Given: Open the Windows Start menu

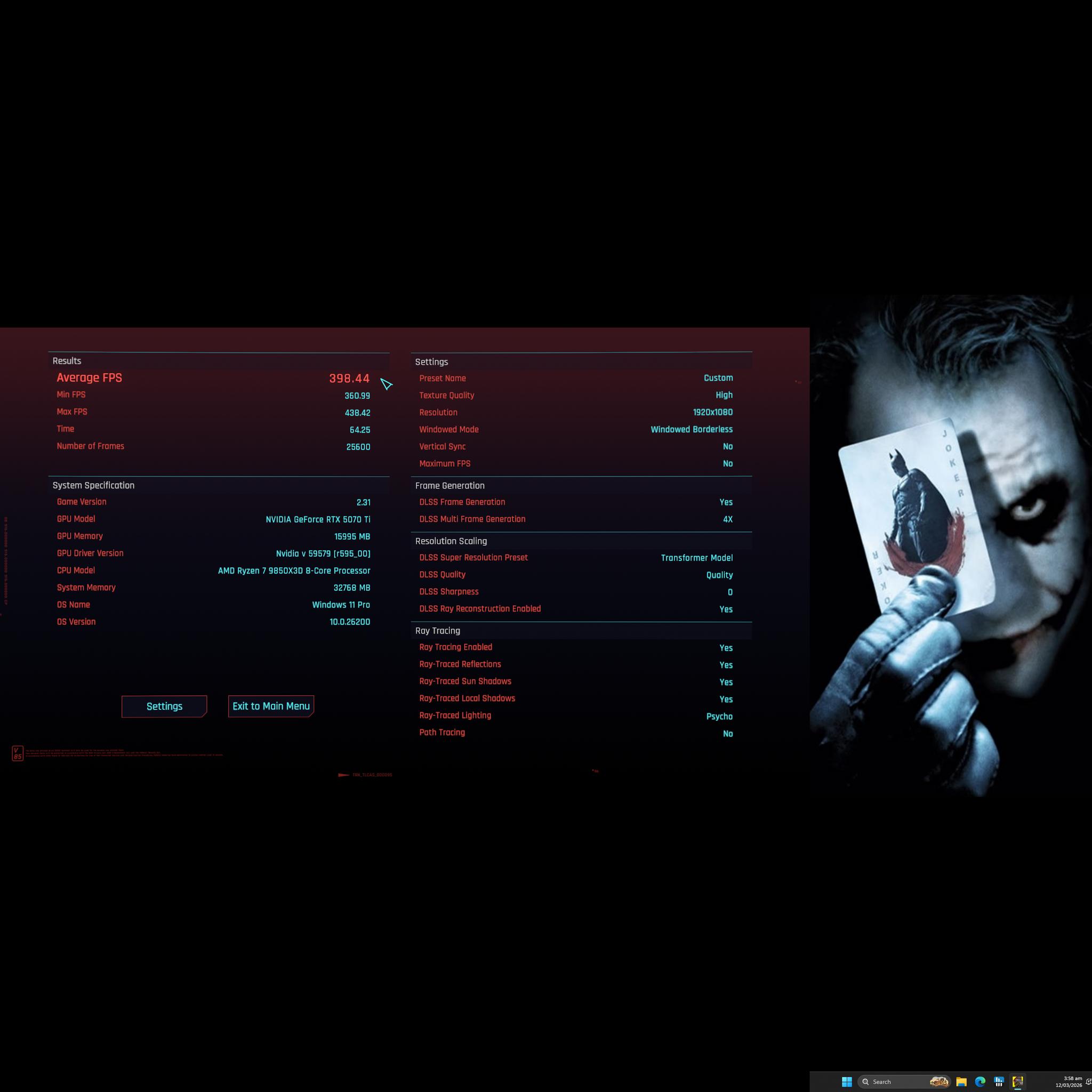Looking at the screenshot, I should click(847, 1082).
